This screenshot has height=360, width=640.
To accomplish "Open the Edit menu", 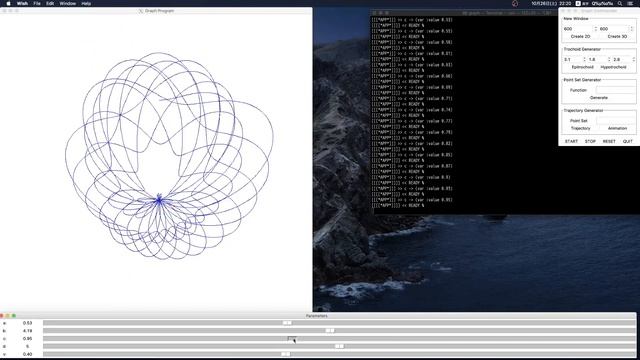I will point(50,3).
